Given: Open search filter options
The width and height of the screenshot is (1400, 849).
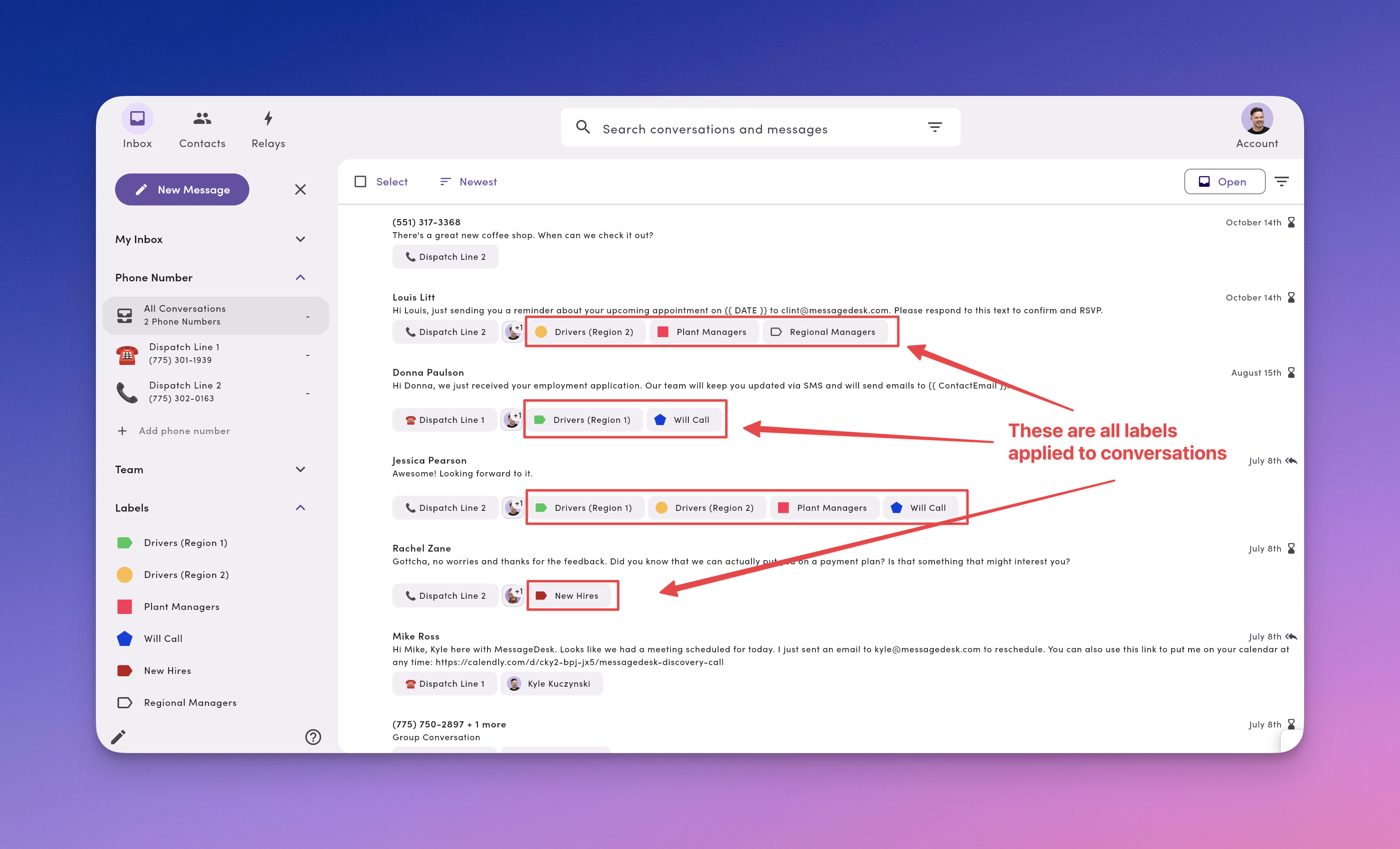Looking at the screenshot, I should click(x=935, y=127).
